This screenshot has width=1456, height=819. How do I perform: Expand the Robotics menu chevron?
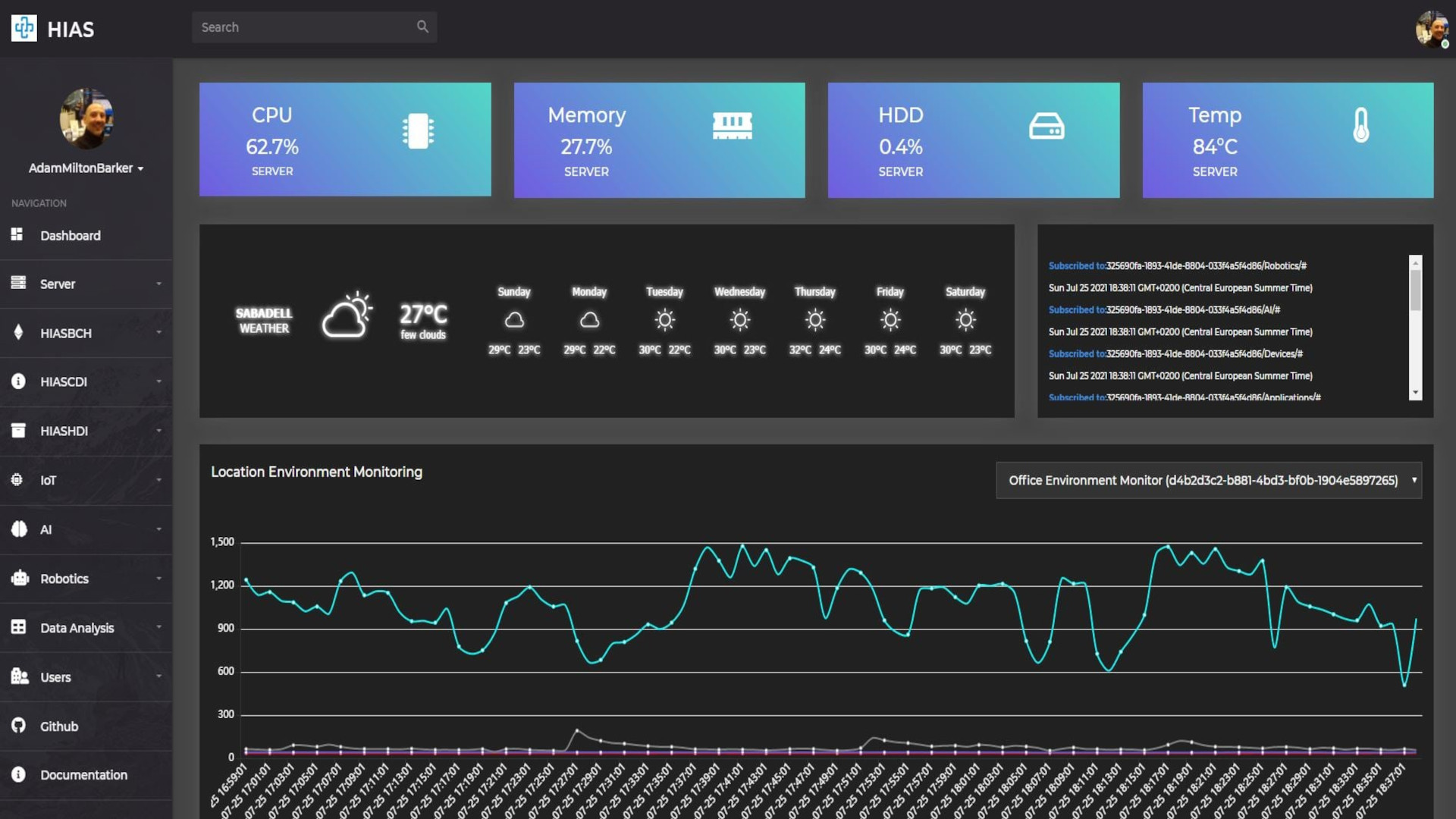click(158, 578)
